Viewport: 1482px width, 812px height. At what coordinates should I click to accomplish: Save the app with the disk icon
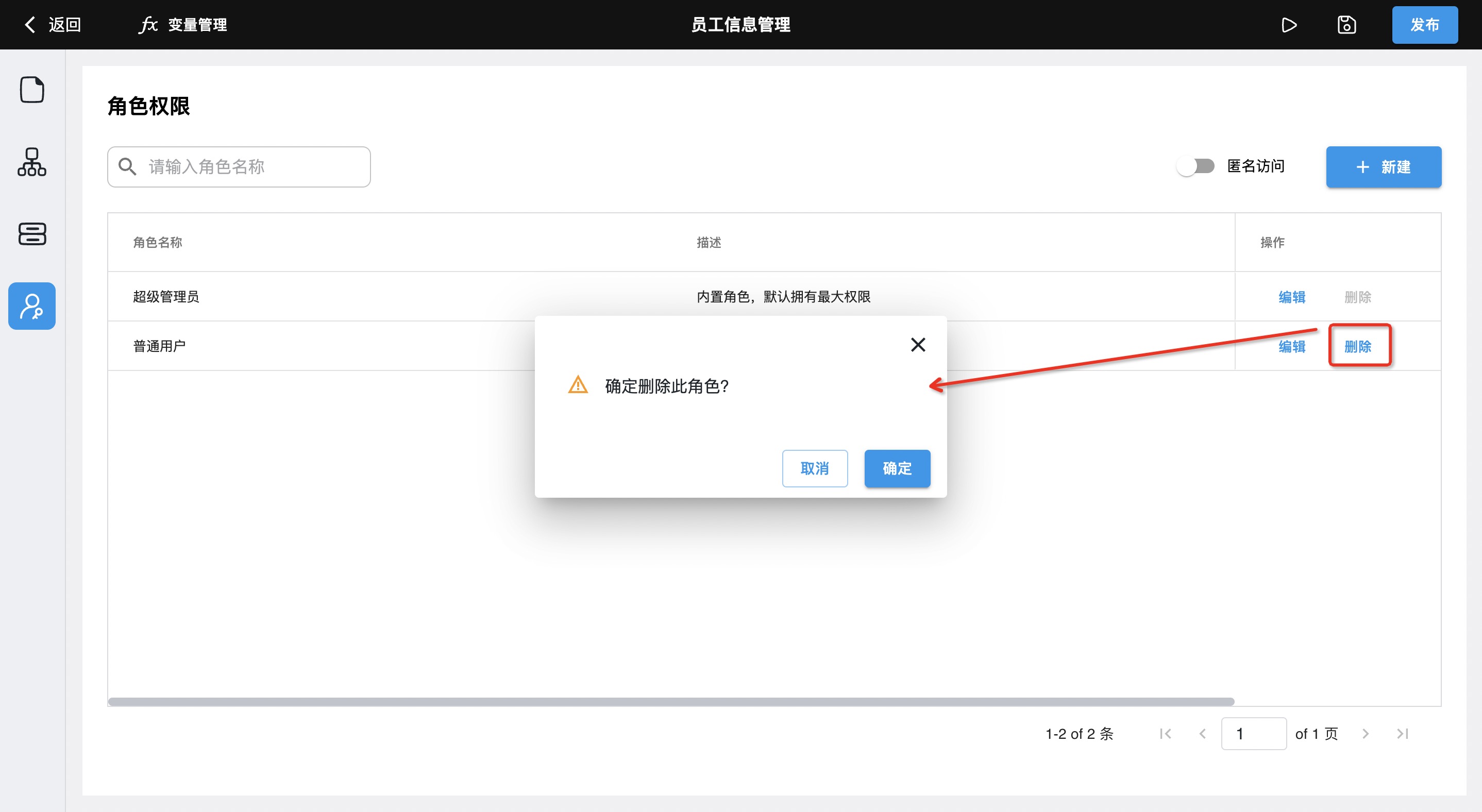1346,25
